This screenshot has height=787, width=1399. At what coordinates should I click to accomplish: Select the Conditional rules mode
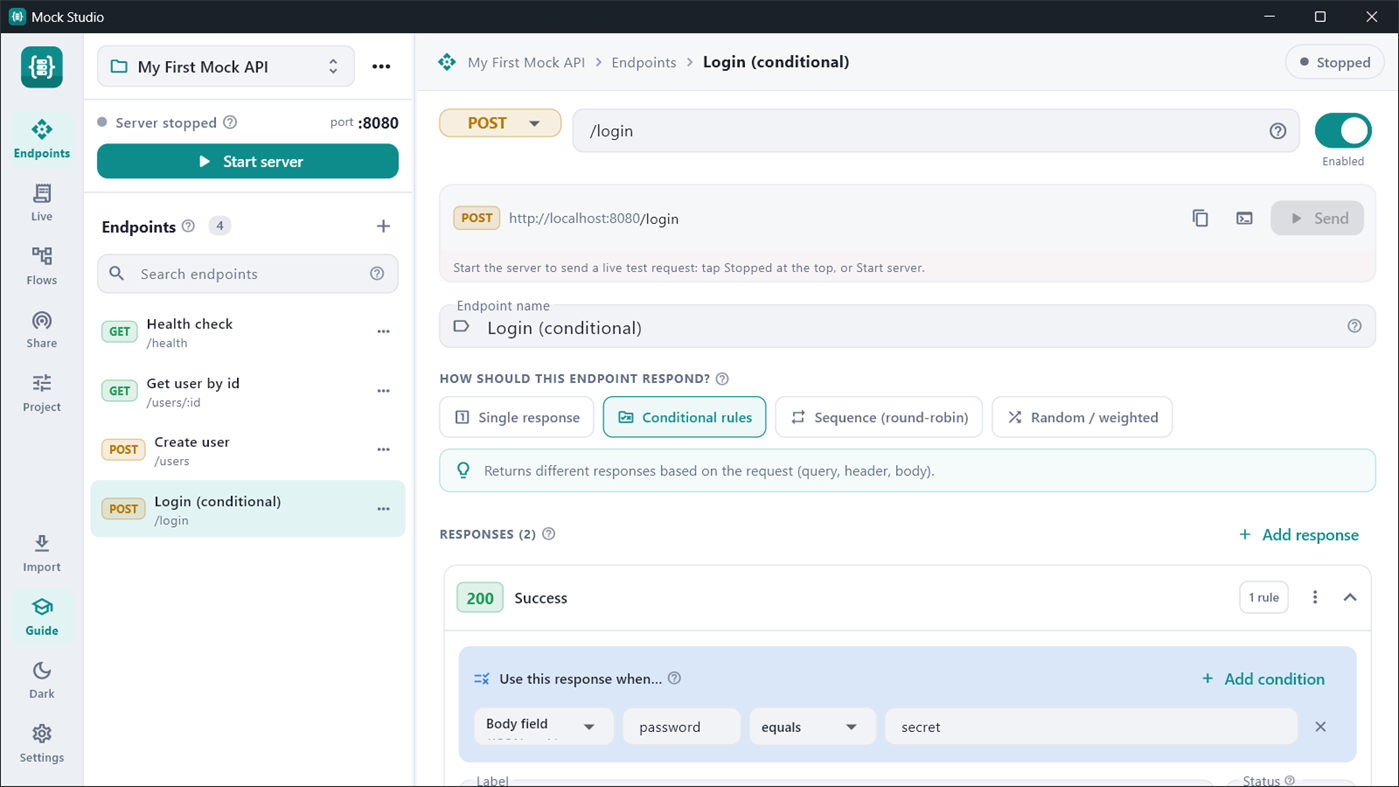point(685,417)
